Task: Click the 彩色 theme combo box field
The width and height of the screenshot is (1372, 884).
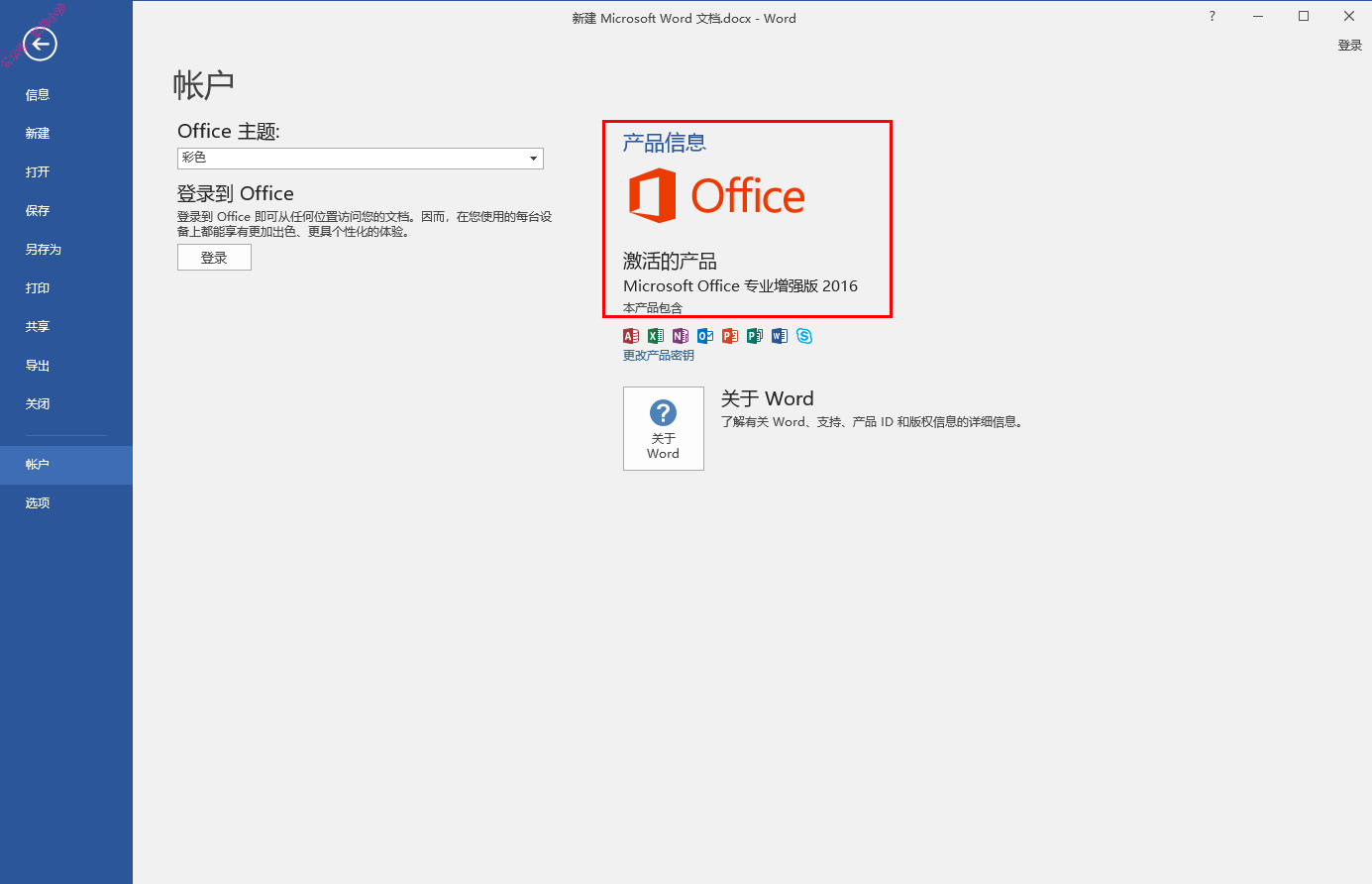Action: click(x=360, y=159)
